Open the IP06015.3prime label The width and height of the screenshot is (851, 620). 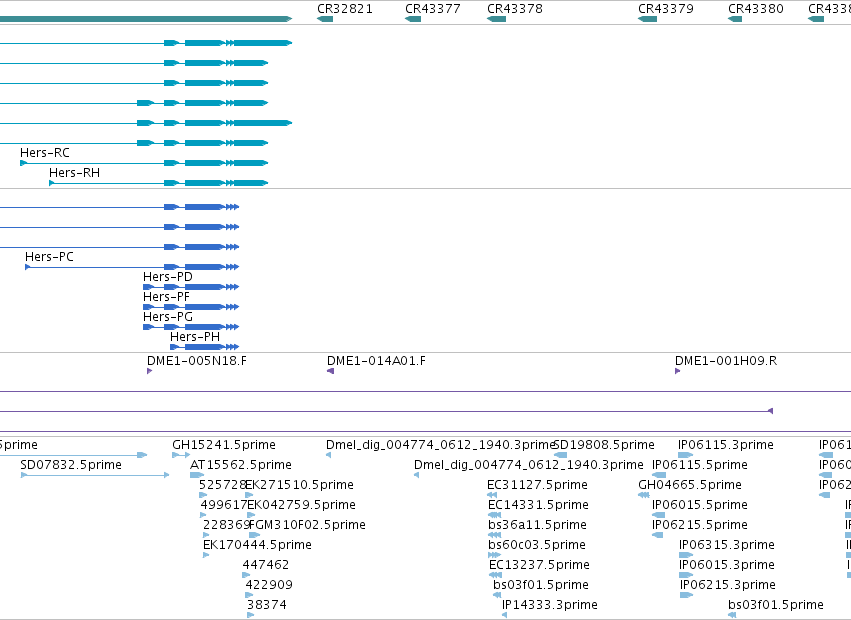click(x=727, y=565)
